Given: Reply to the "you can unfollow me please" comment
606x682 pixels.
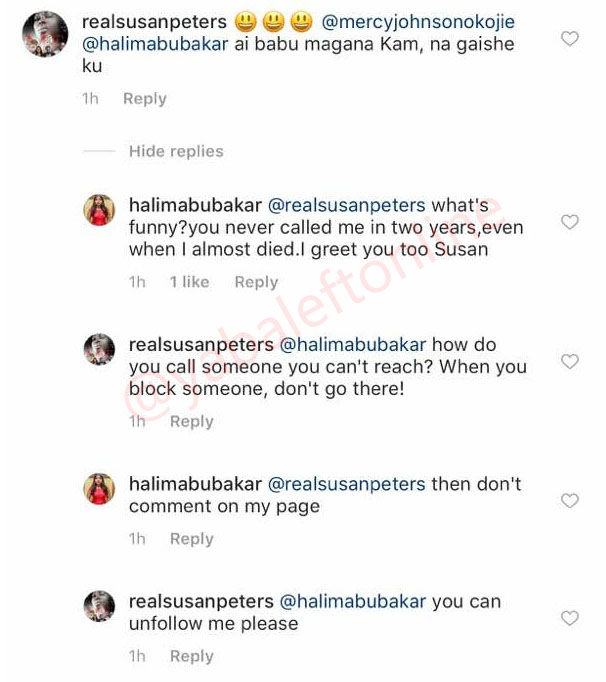Looking at the screenshot, I should click(191, 656).
